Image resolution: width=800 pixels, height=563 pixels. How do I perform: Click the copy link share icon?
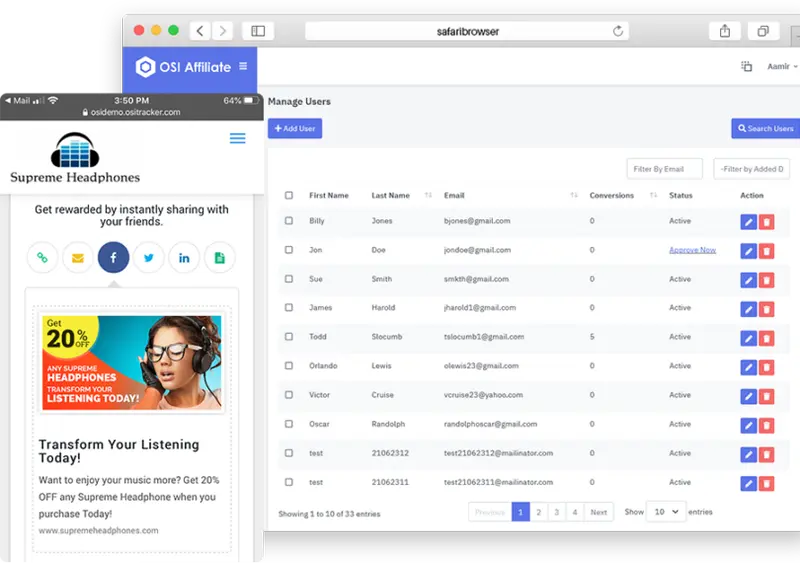click(42, 258)
